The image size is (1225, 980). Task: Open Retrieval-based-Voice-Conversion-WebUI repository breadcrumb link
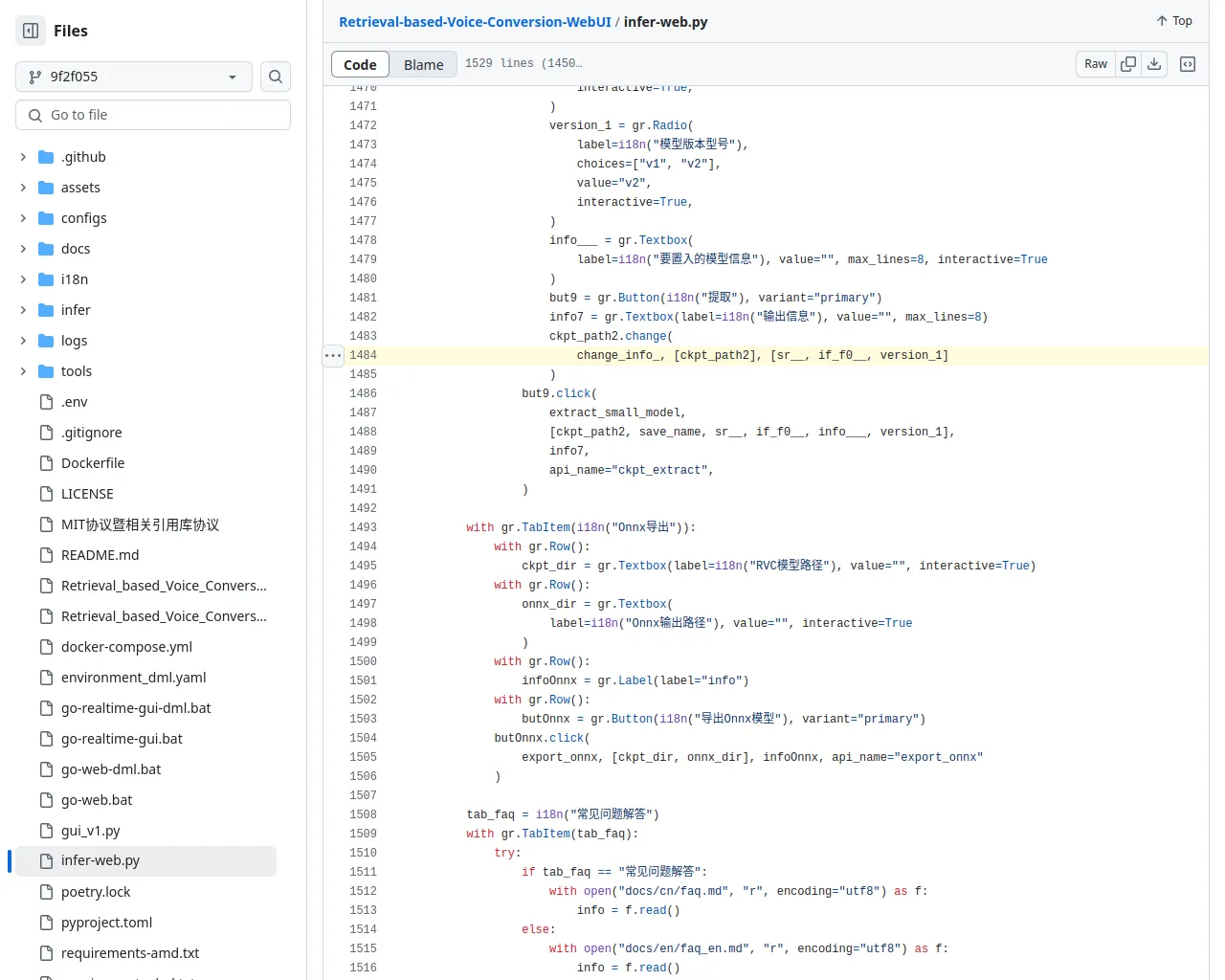pyautogui.click(x=475, y=22)
